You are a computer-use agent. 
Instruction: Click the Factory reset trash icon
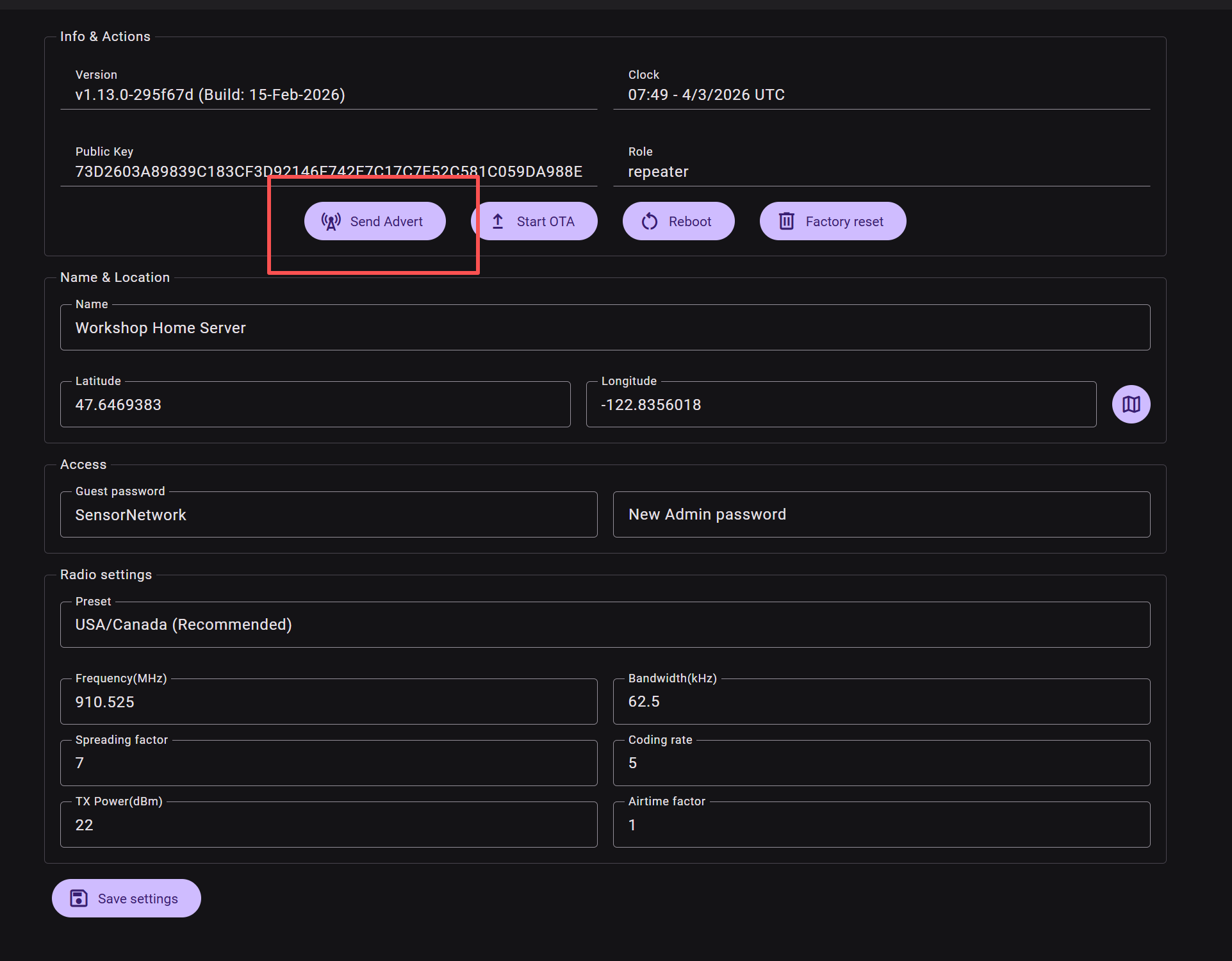pos(787,222)
